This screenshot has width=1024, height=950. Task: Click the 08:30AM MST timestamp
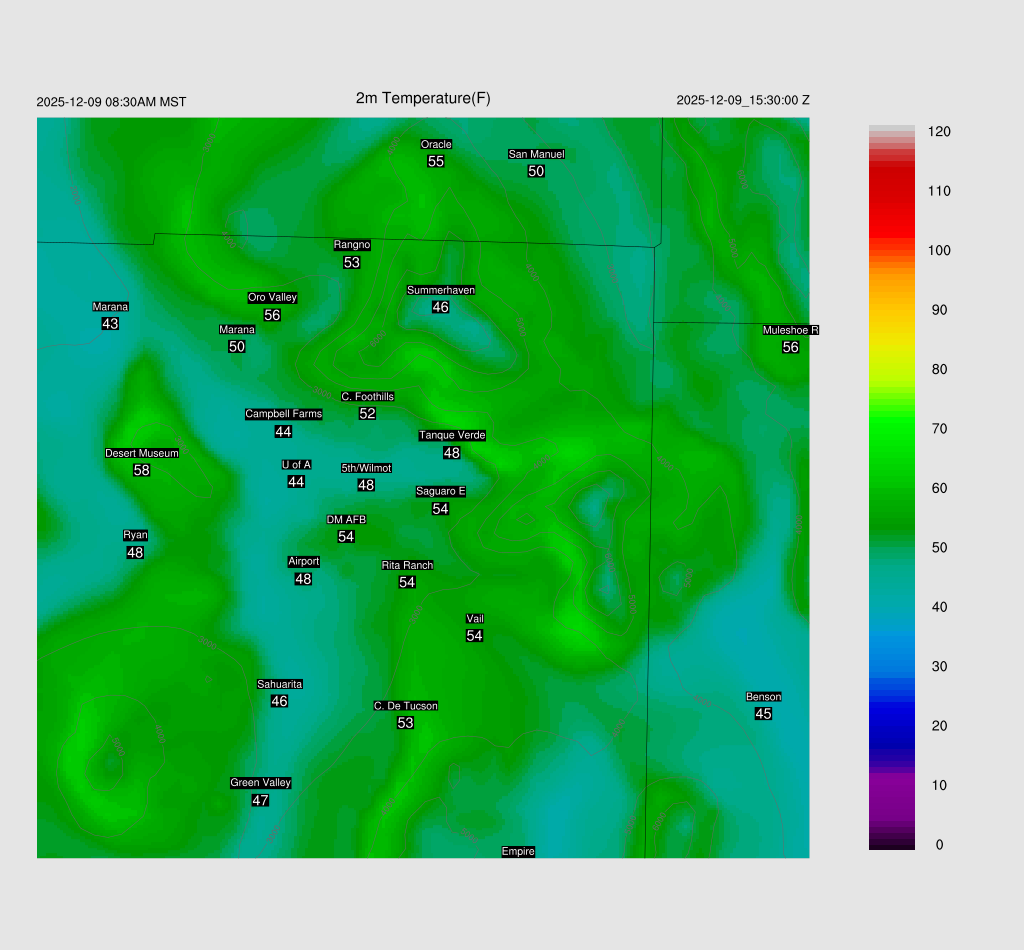click(111, 102)
